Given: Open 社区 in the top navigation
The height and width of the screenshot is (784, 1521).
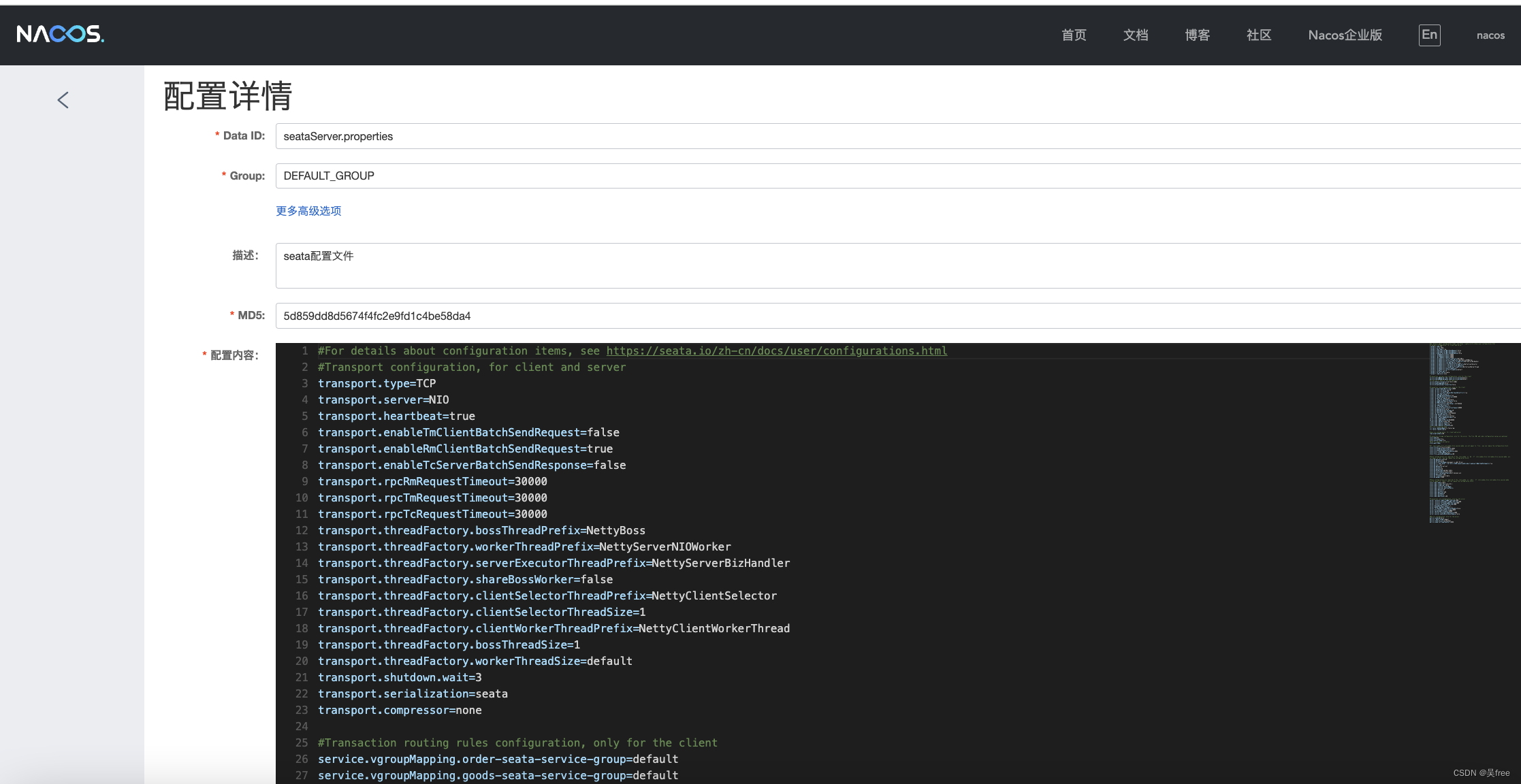Looking at the screenshot, I should coord(1259,35).
